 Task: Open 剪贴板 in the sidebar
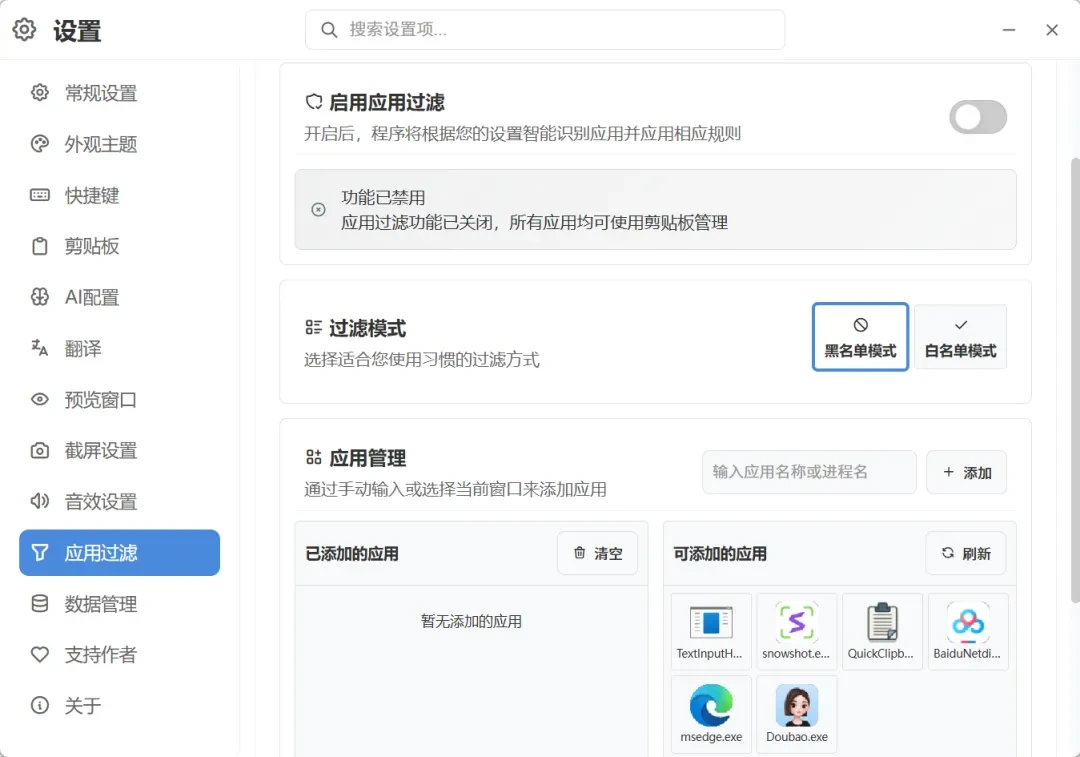click(119, 246)
